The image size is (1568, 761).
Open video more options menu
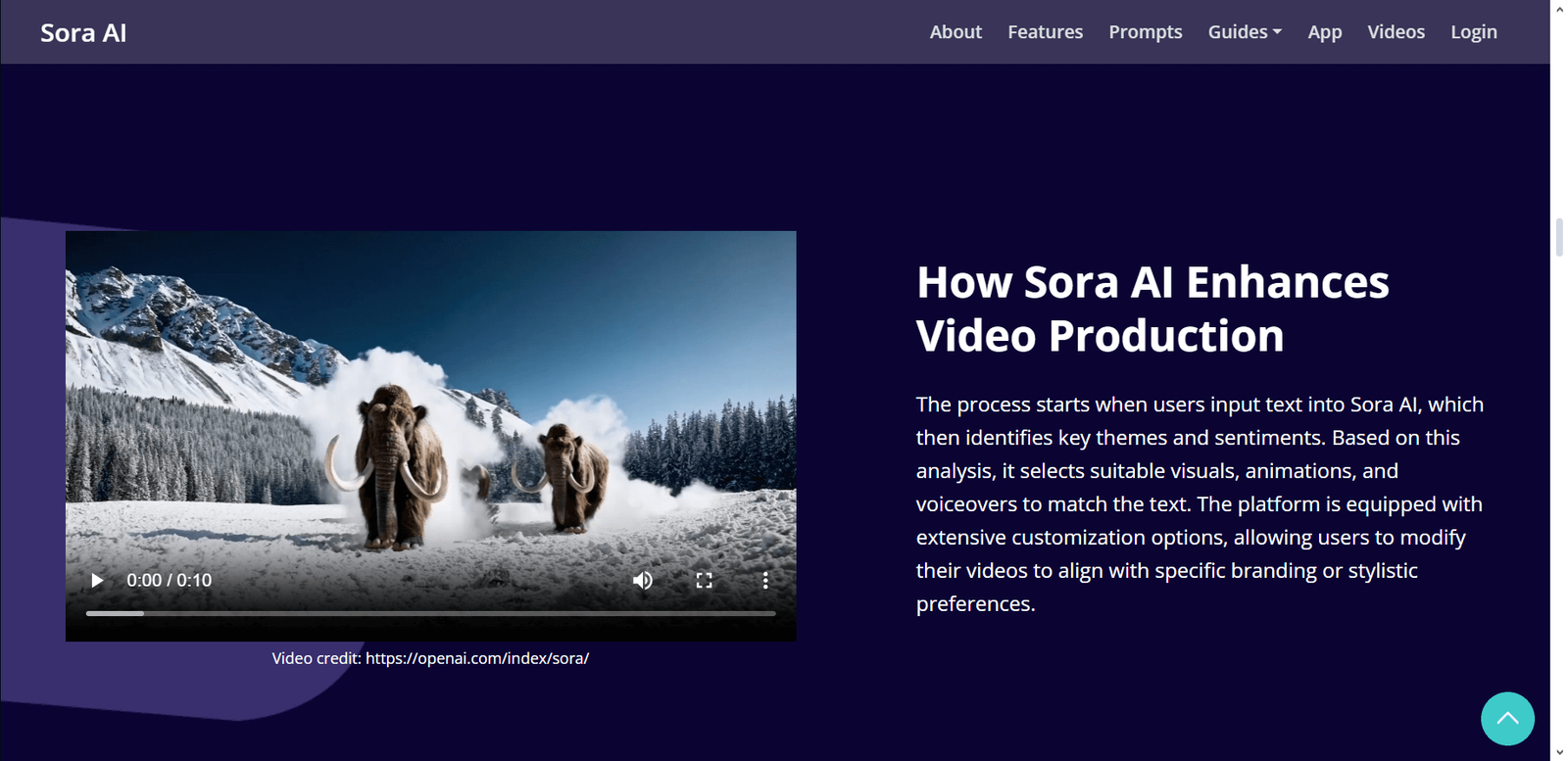(x=765, y=581)
